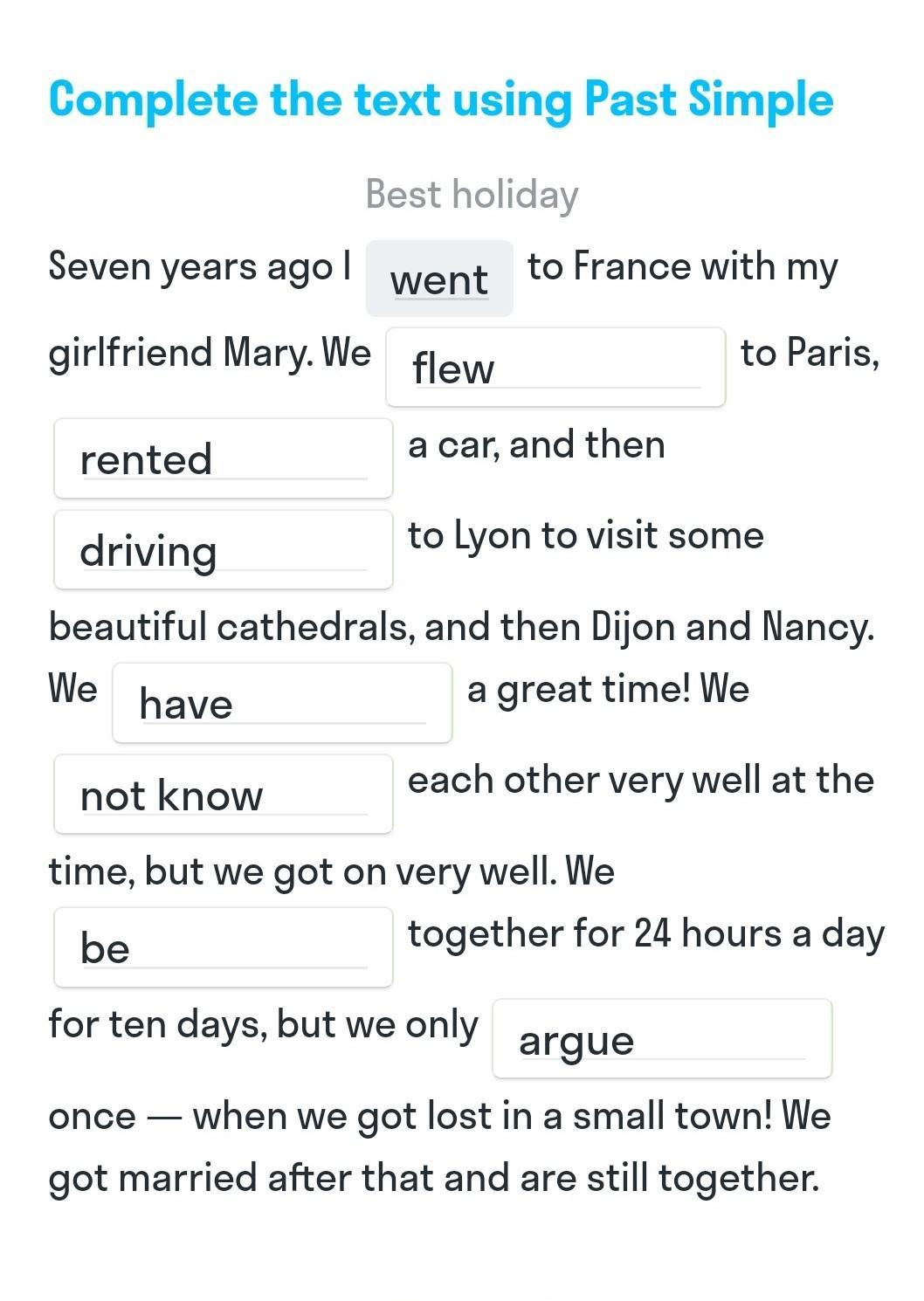Viewport: 924px width, 1301px height.
Task: Edit the 'have' answer field
Action: coord(282,703)
